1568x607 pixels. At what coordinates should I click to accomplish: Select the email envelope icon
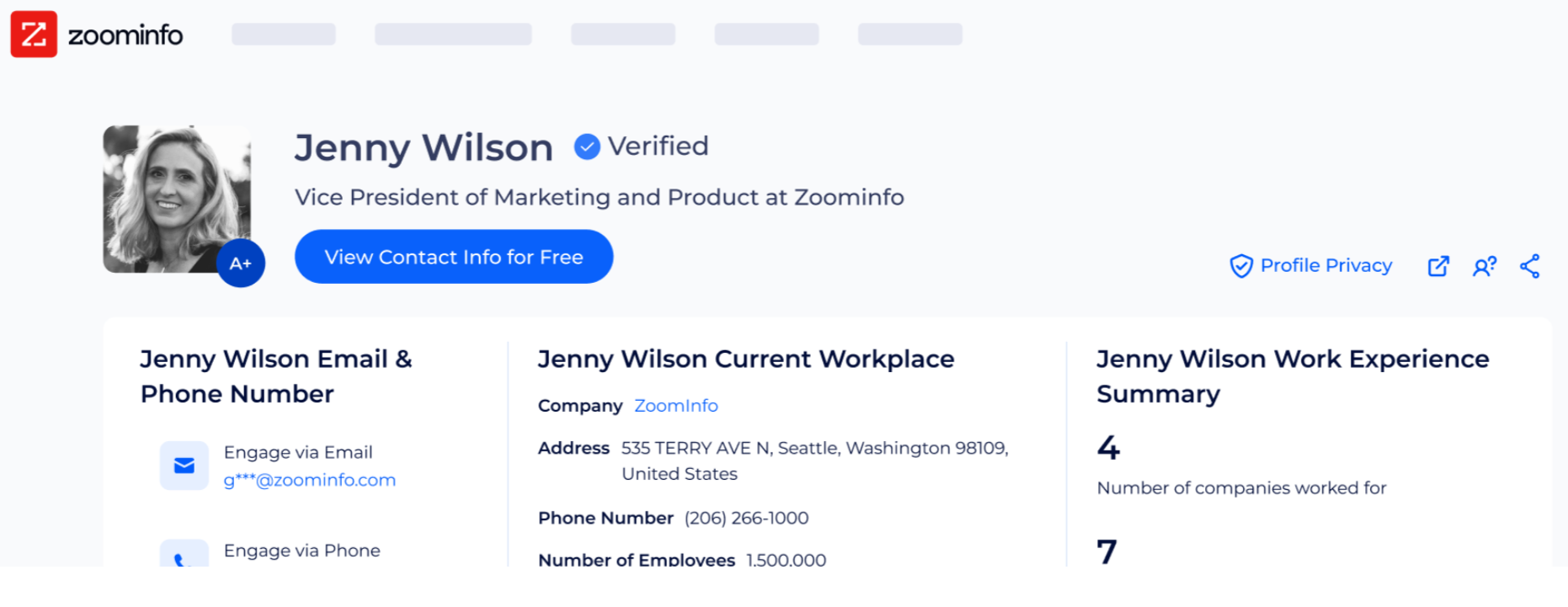(184, 466)
